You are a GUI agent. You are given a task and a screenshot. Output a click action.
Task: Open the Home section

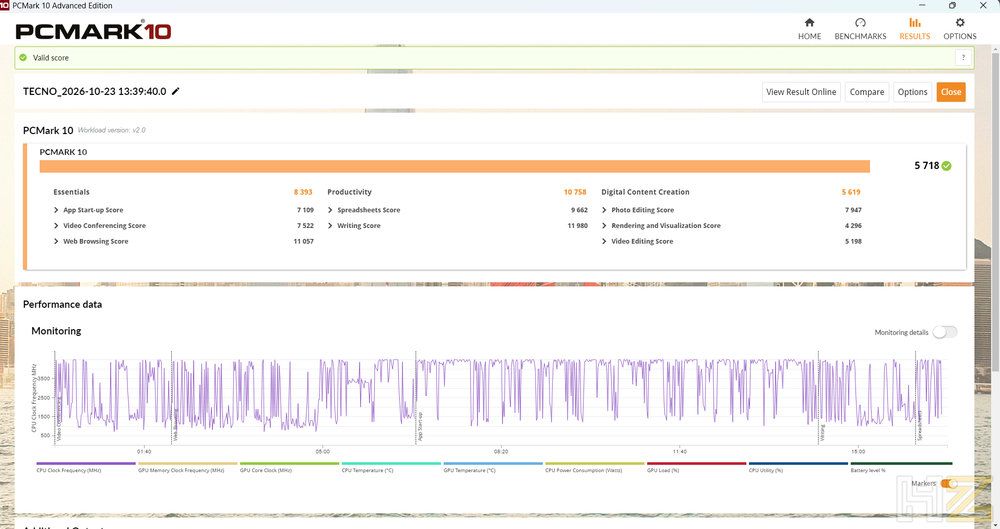(809, 29)
